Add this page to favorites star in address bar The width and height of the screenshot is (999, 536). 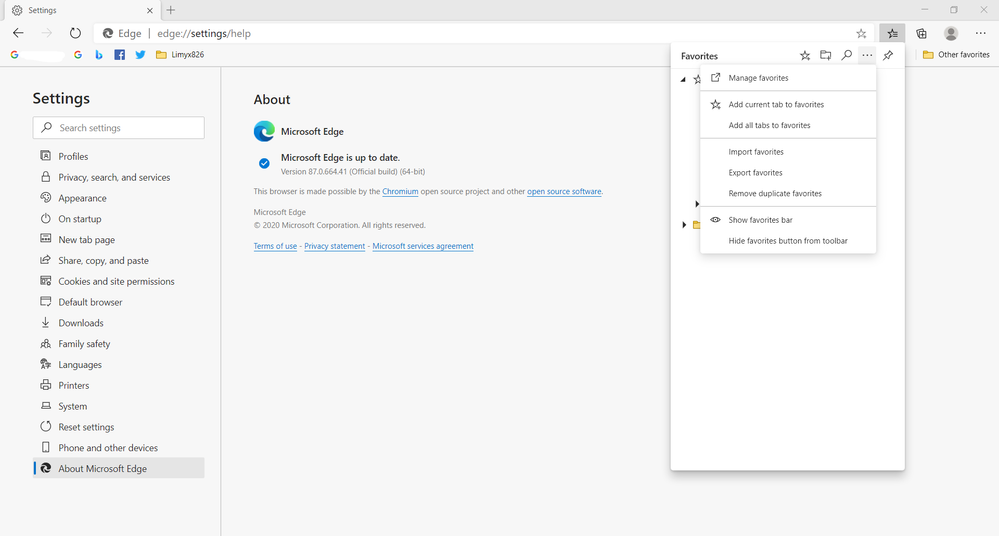861,34
